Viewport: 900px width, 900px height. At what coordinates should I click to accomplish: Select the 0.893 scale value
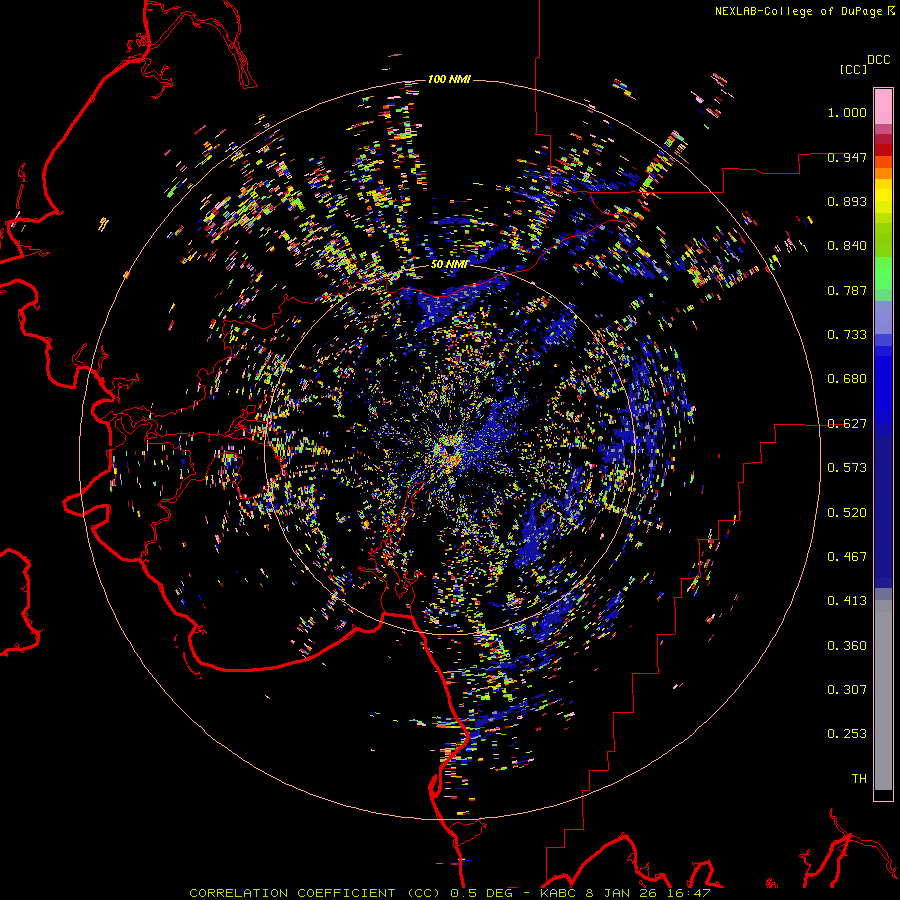[847, 201]
